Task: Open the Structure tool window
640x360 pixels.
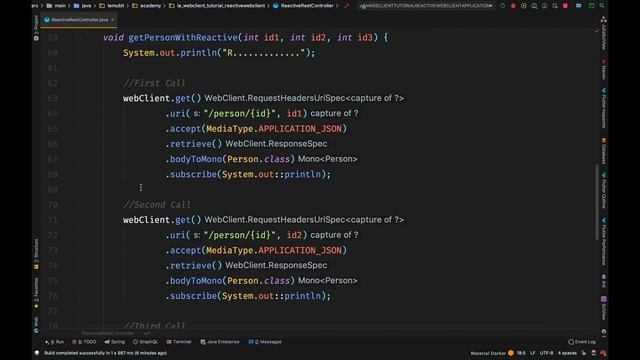Action: (36, 254)
